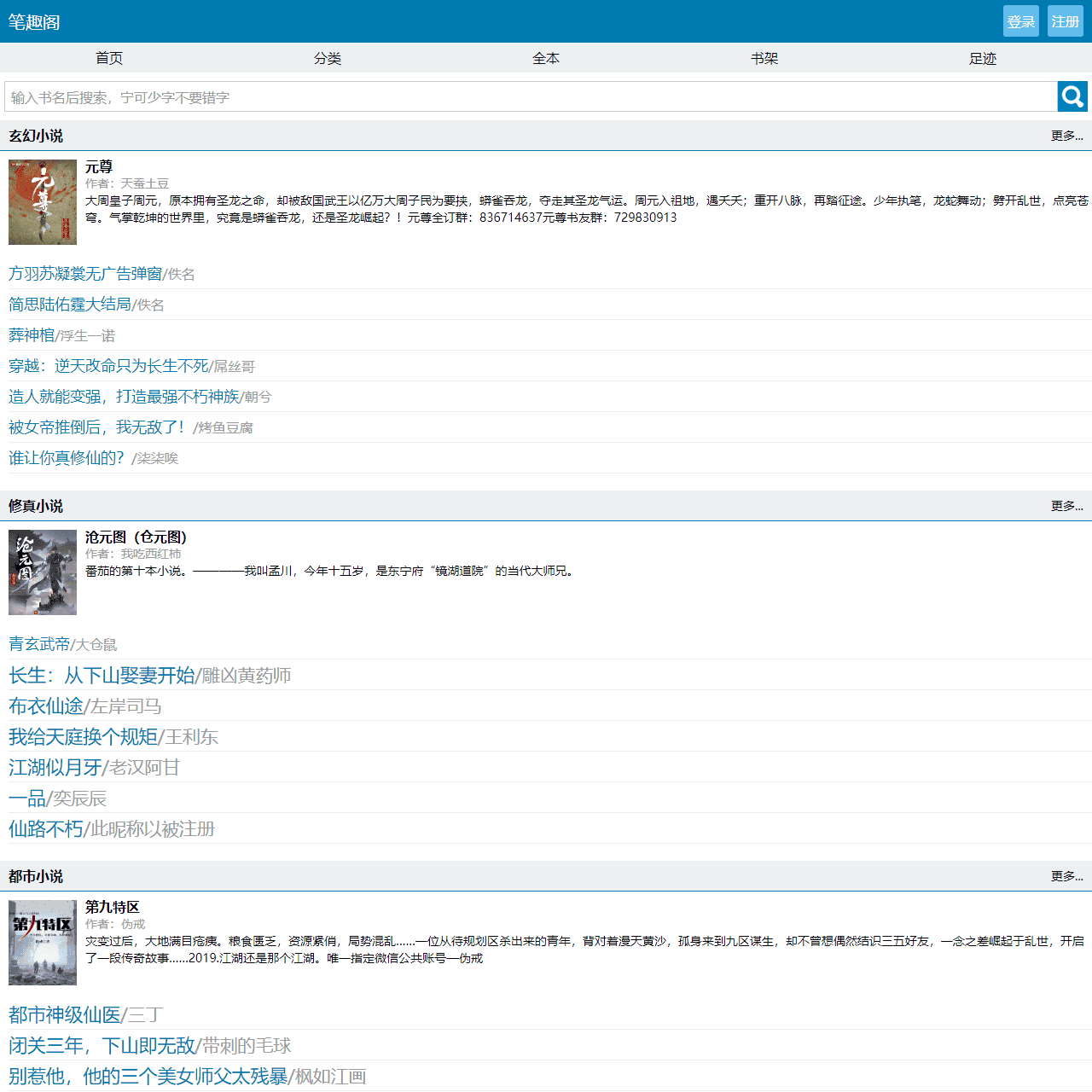
Task: Click the 玄幻小说 section heading
Action: click(36, 136)
